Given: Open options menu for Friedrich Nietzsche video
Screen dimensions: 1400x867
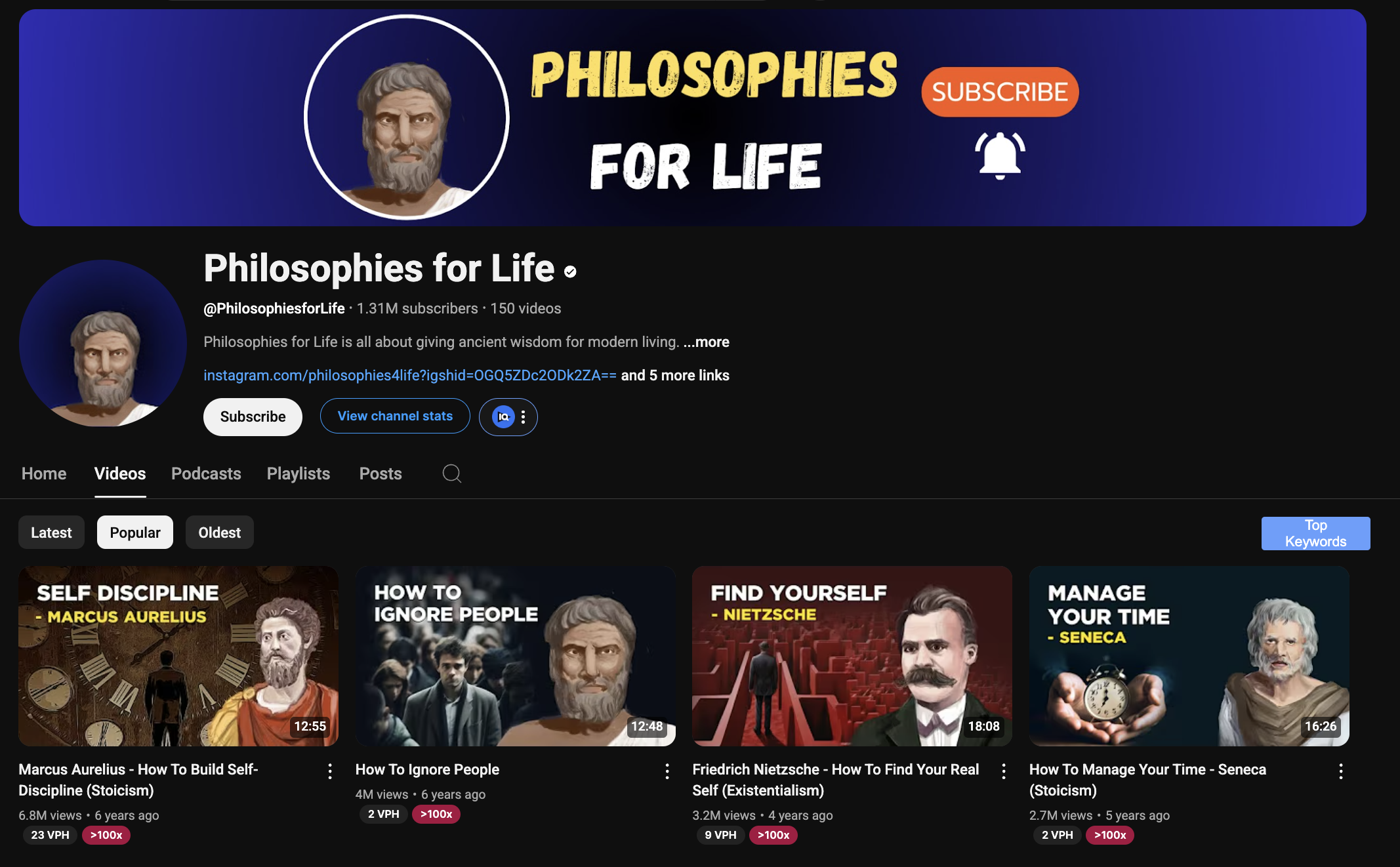Looking at the screenshot, I should pyautogui.click(x=1004, y=771).
